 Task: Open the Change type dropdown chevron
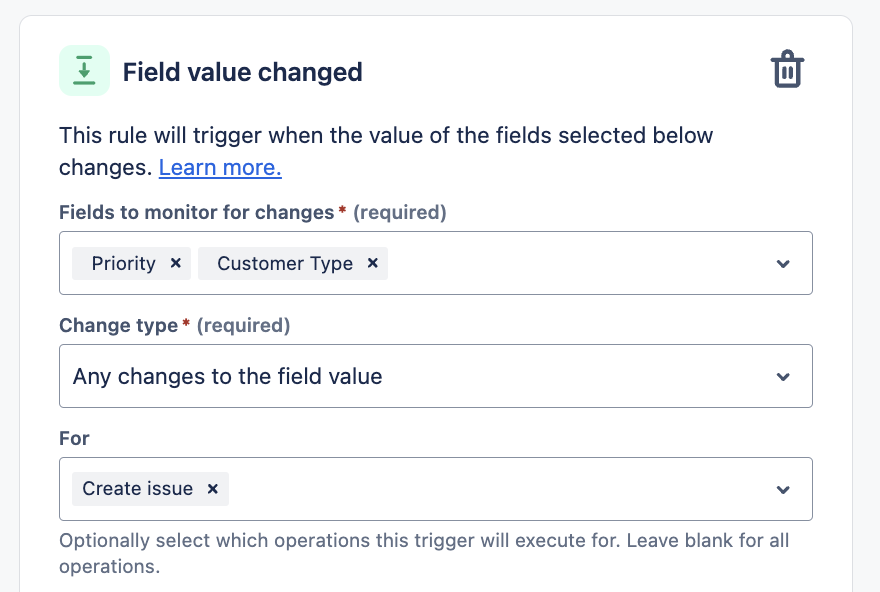pos(783,377)
